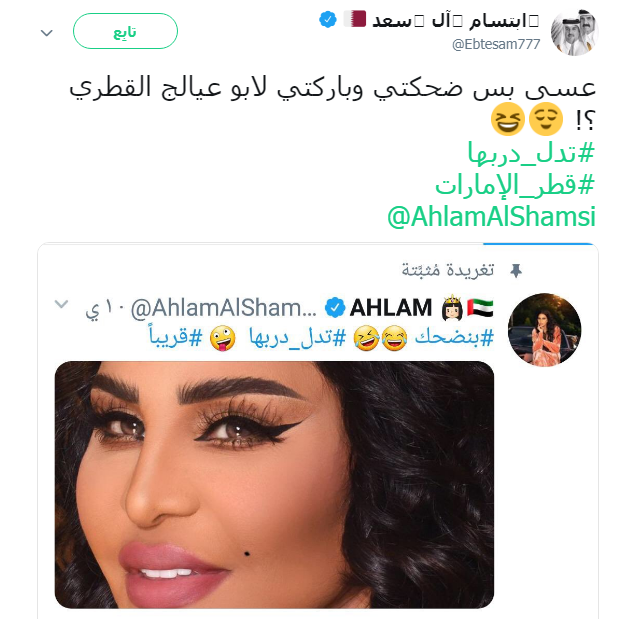The height and width of the screenshot is (619, 633).
Task: Click the @AhlamAlSham... handle in quoted tweet
Action: click(x=224, y=308)
